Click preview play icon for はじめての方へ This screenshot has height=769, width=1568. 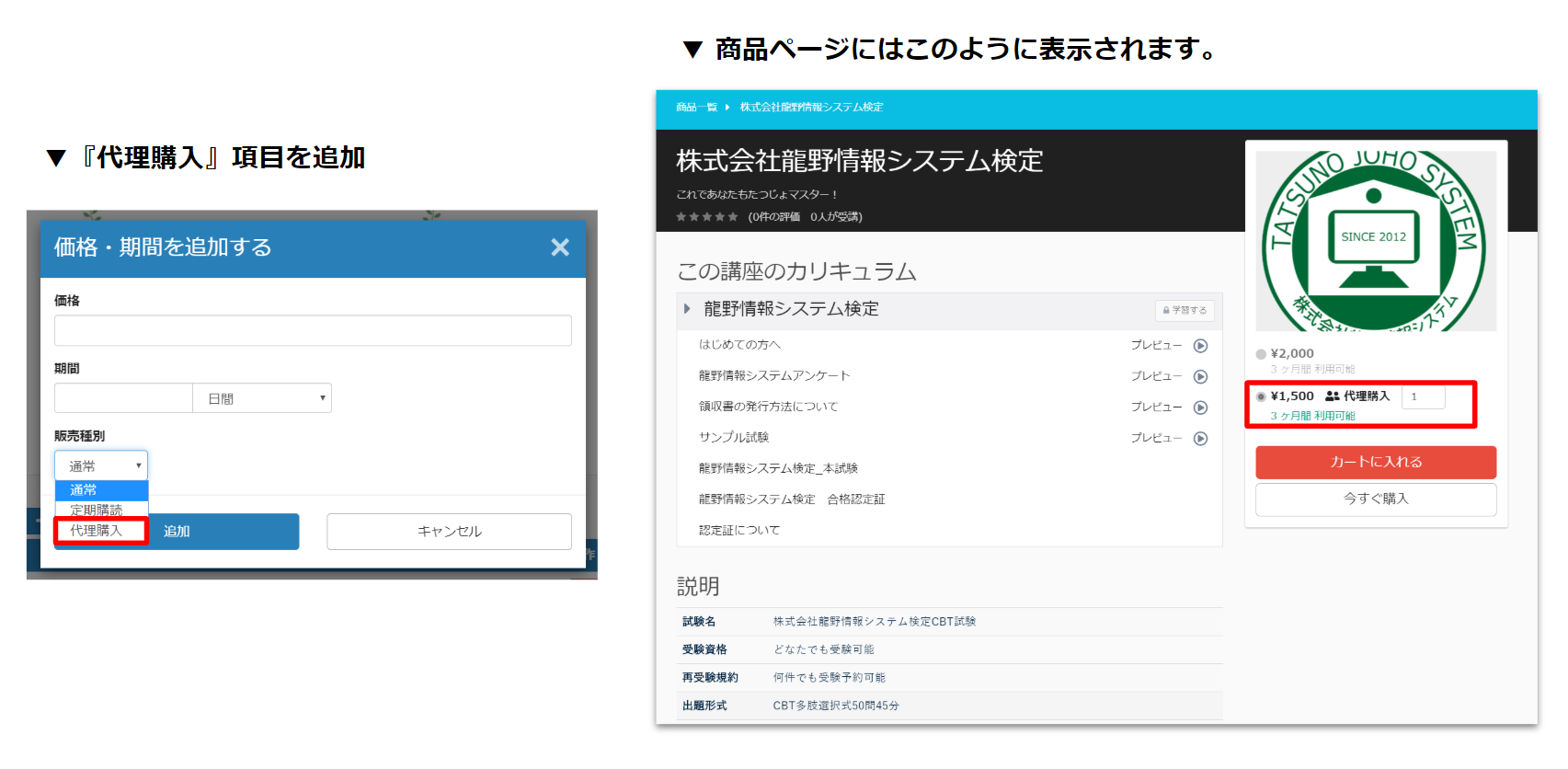click(x=1200, y=346)
